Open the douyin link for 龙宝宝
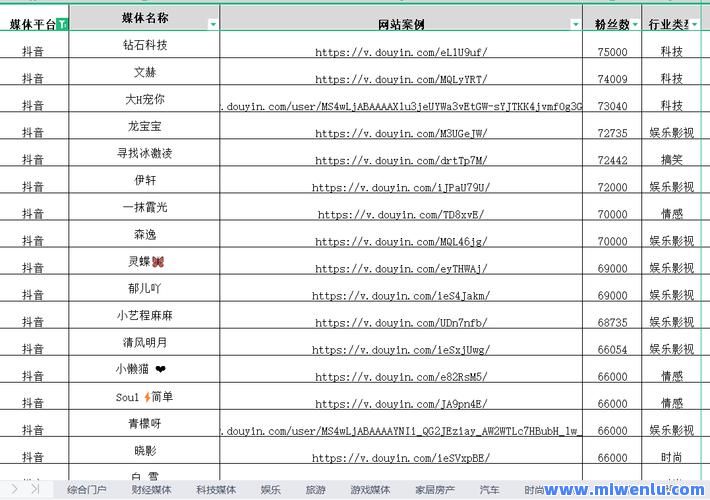 click(x=401, y=133)
